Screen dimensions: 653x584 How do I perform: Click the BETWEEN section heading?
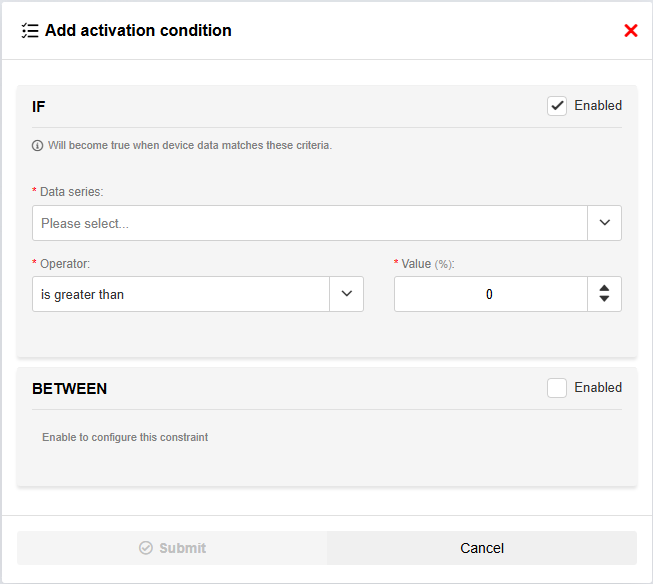[x=70, y=388]
